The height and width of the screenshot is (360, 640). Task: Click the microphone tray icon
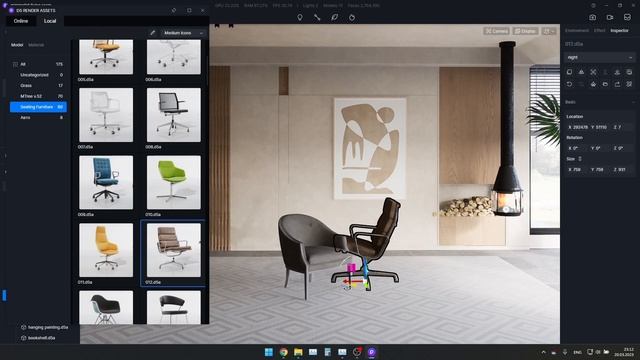click(565, 352)
